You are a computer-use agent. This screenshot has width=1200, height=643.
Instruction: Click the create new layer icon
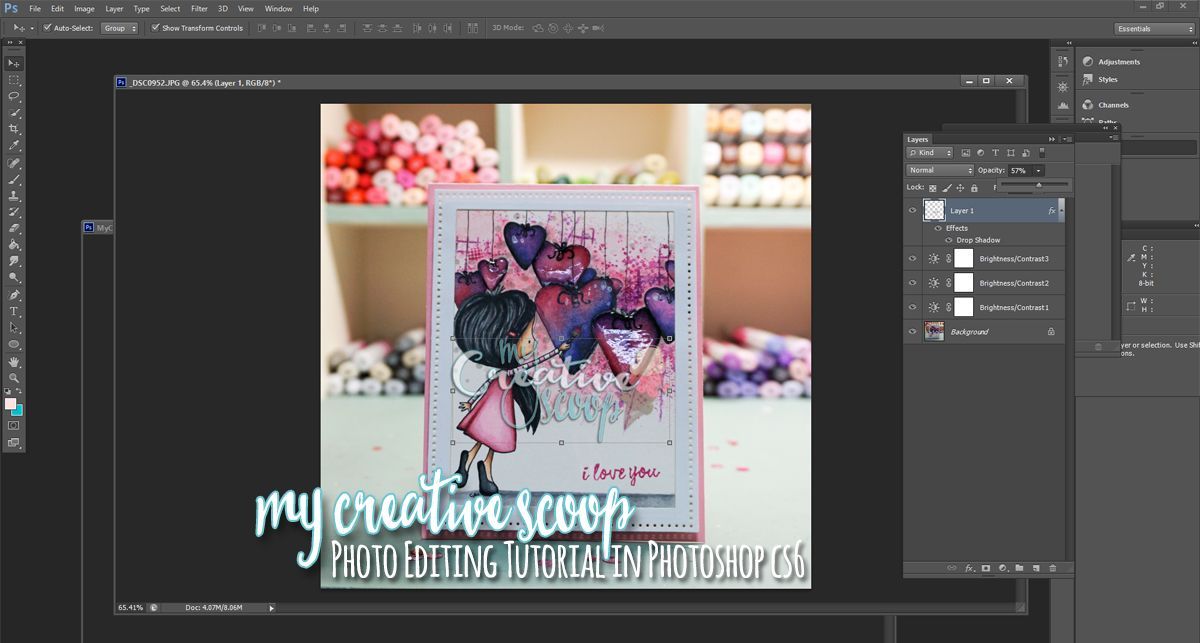click(x=1036, y=568)
